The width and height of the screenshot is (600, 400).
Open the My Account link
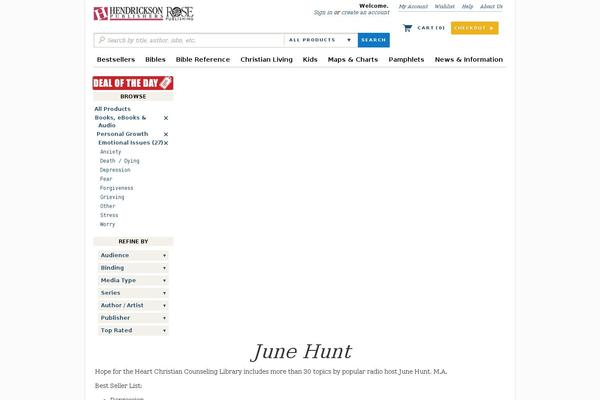tap(413, 7)
